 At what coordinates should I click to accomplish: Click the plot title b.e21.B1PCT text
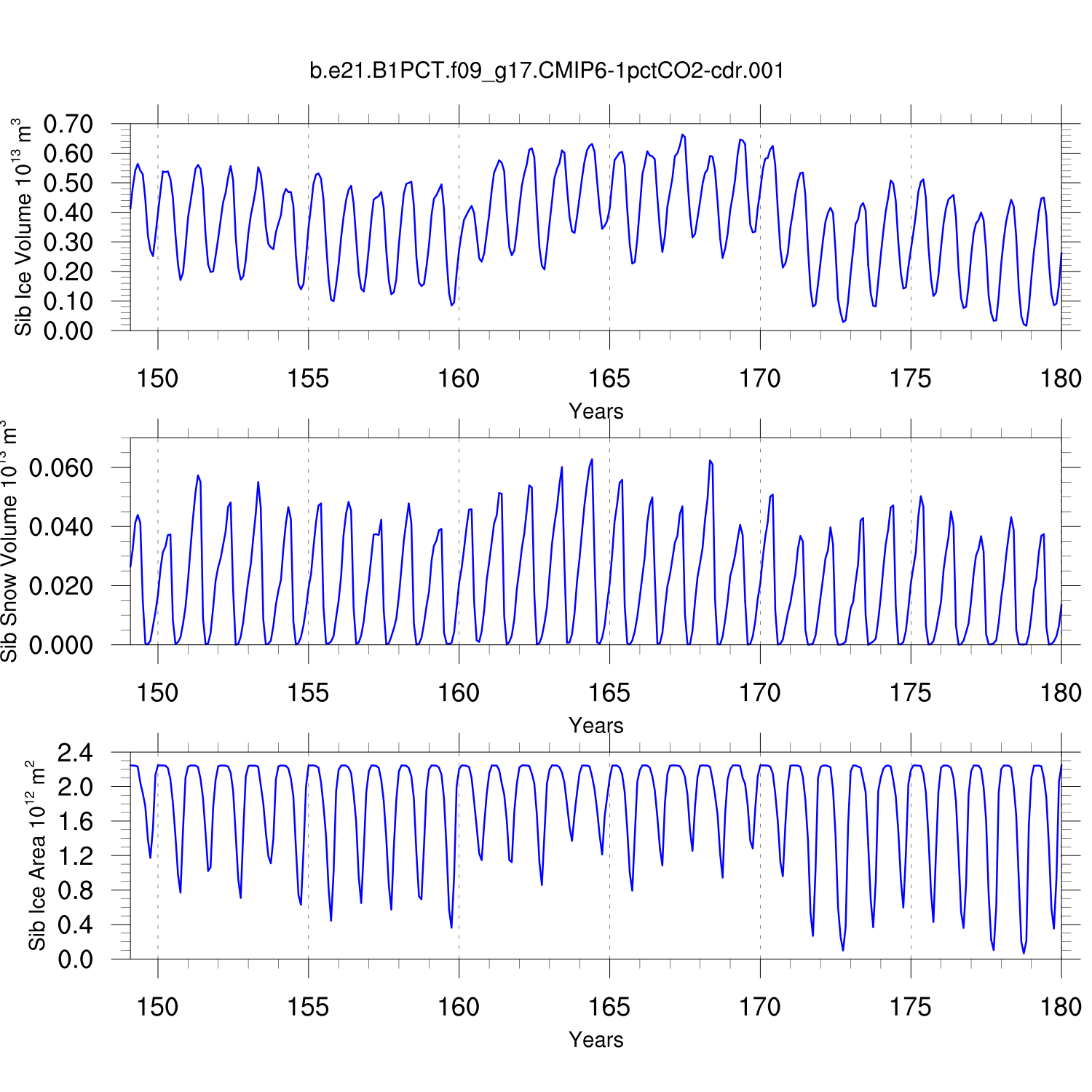pos(546,71)
